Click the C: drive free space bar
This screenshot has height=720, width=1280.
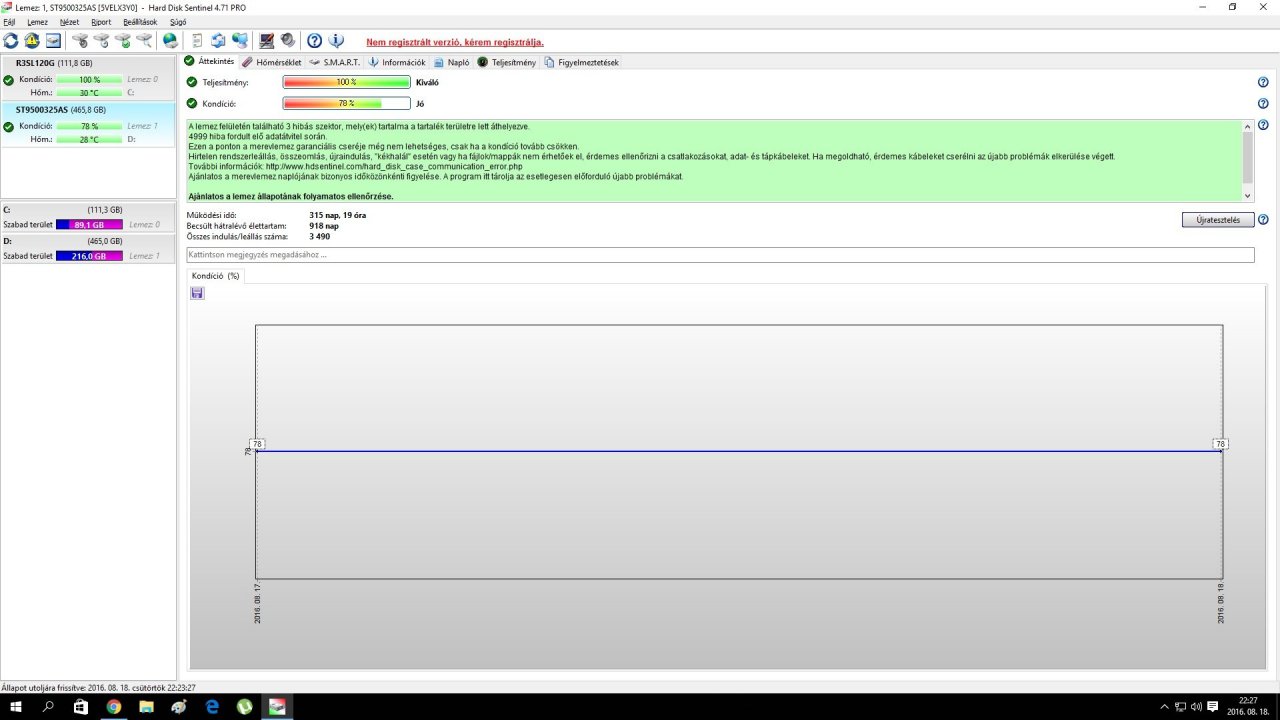pyautogui.click(x=88, y=225)
